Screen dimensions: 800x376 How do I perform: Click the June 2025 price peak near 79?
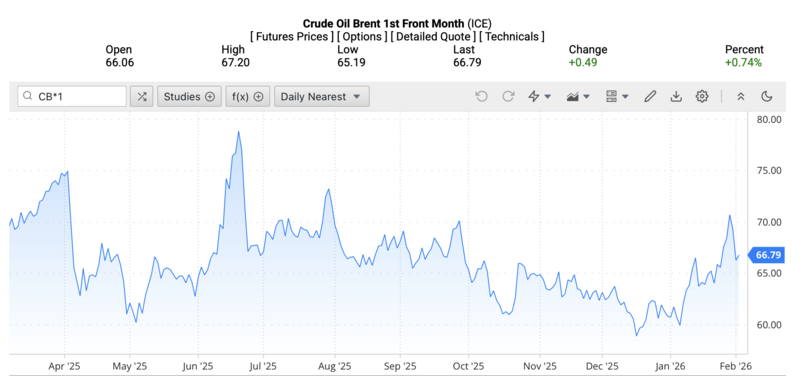pyautogui.click(x=238, y=132)
